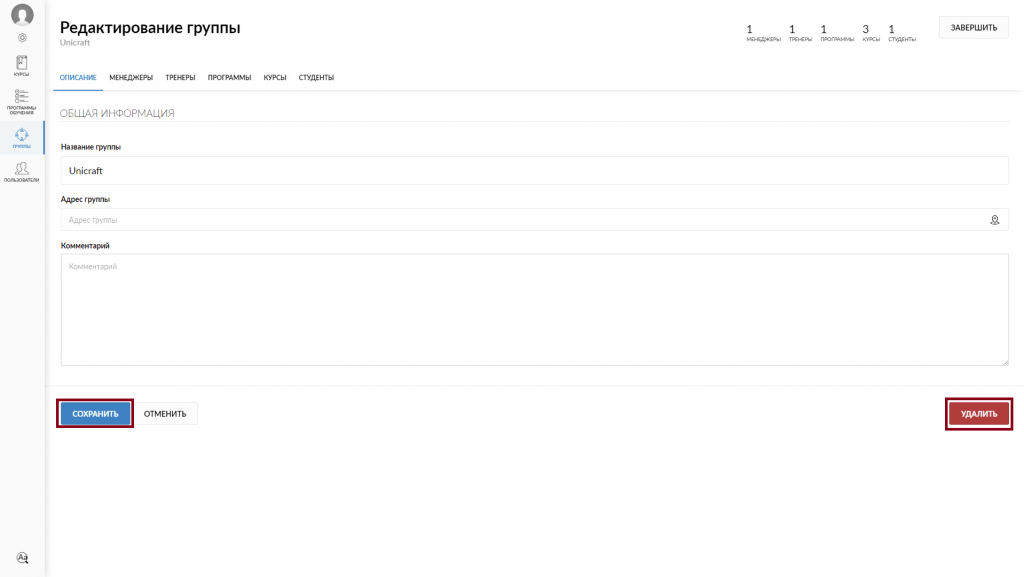Click the language/font icon at sidebar bottom
The image size is (1024, 577).
click(22, 557)
